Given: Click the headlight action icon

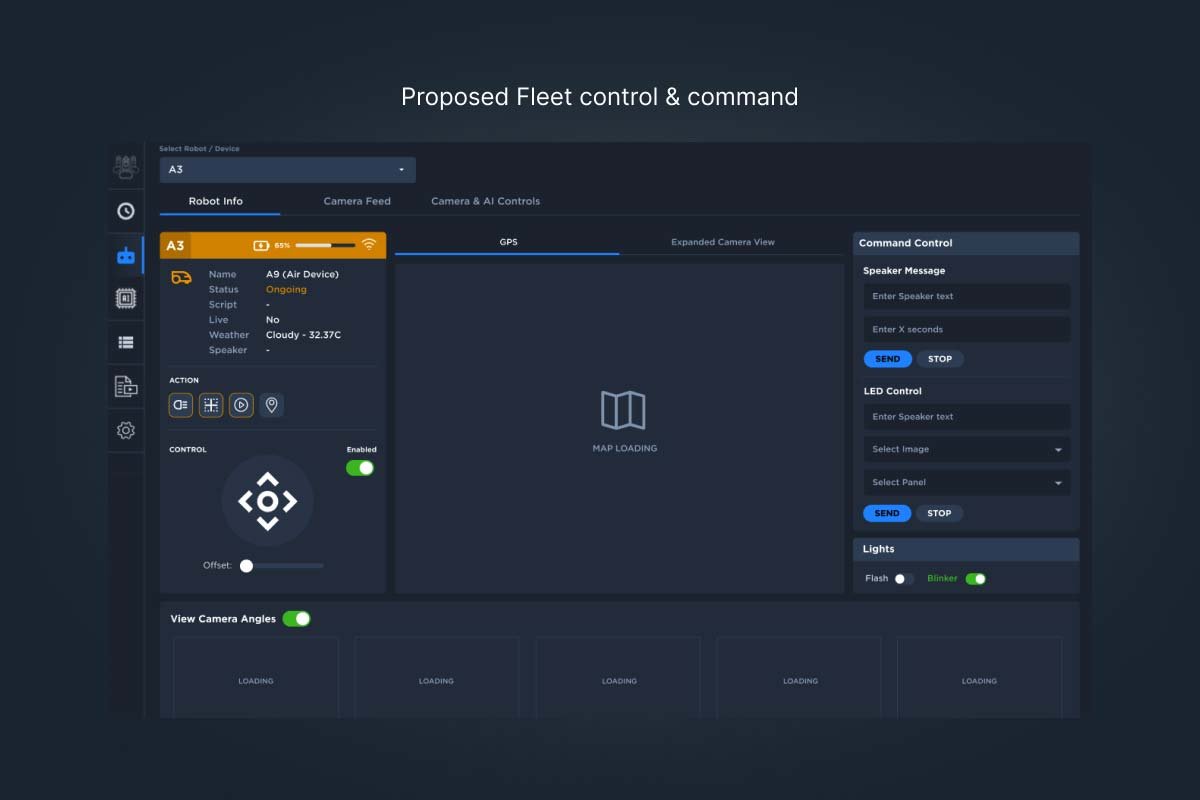Looking at the screenshot, I should (181, 405).
